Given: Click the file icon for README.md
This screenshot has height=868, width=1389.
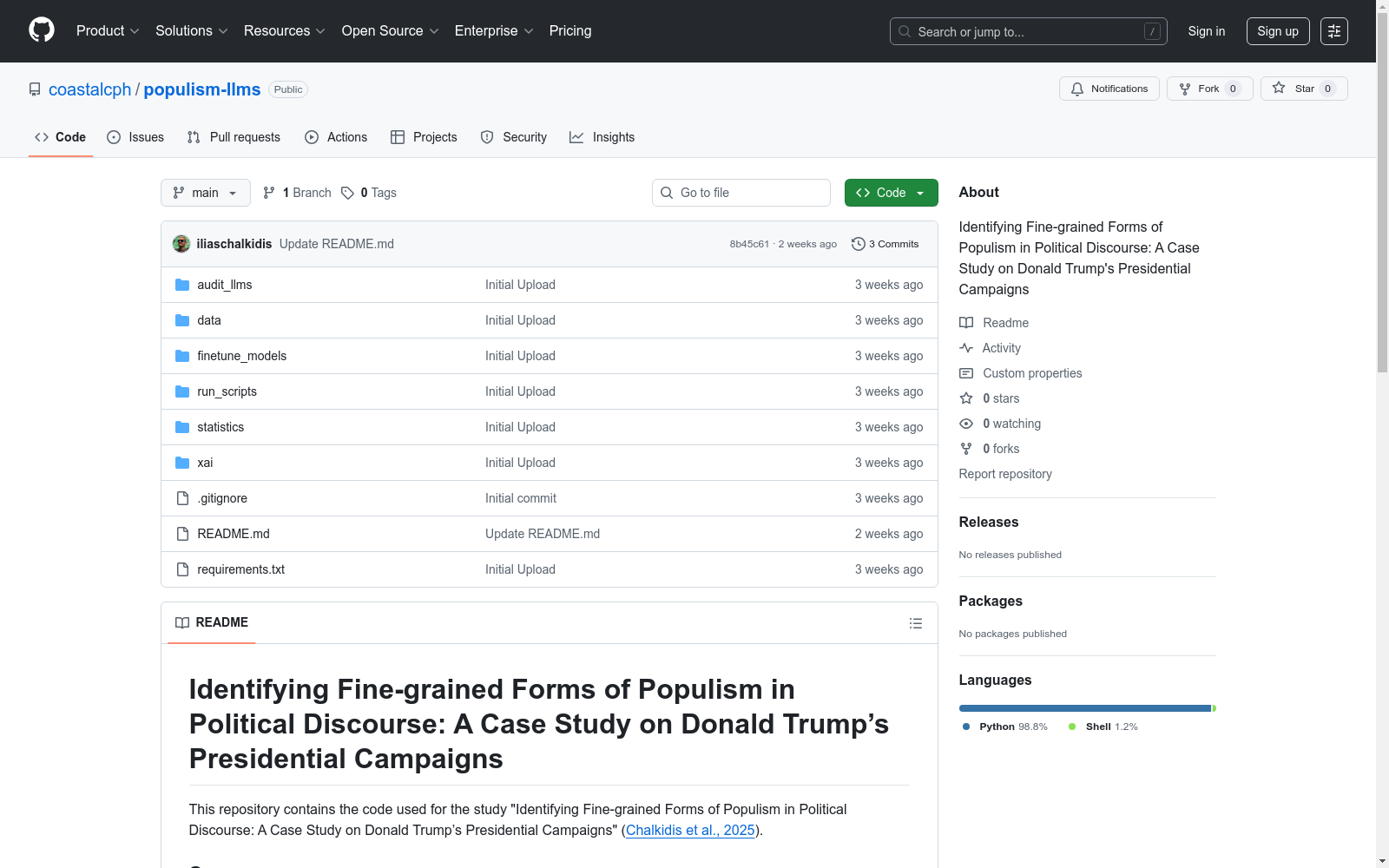Looking at the screenshot, I should pos(182,534).
